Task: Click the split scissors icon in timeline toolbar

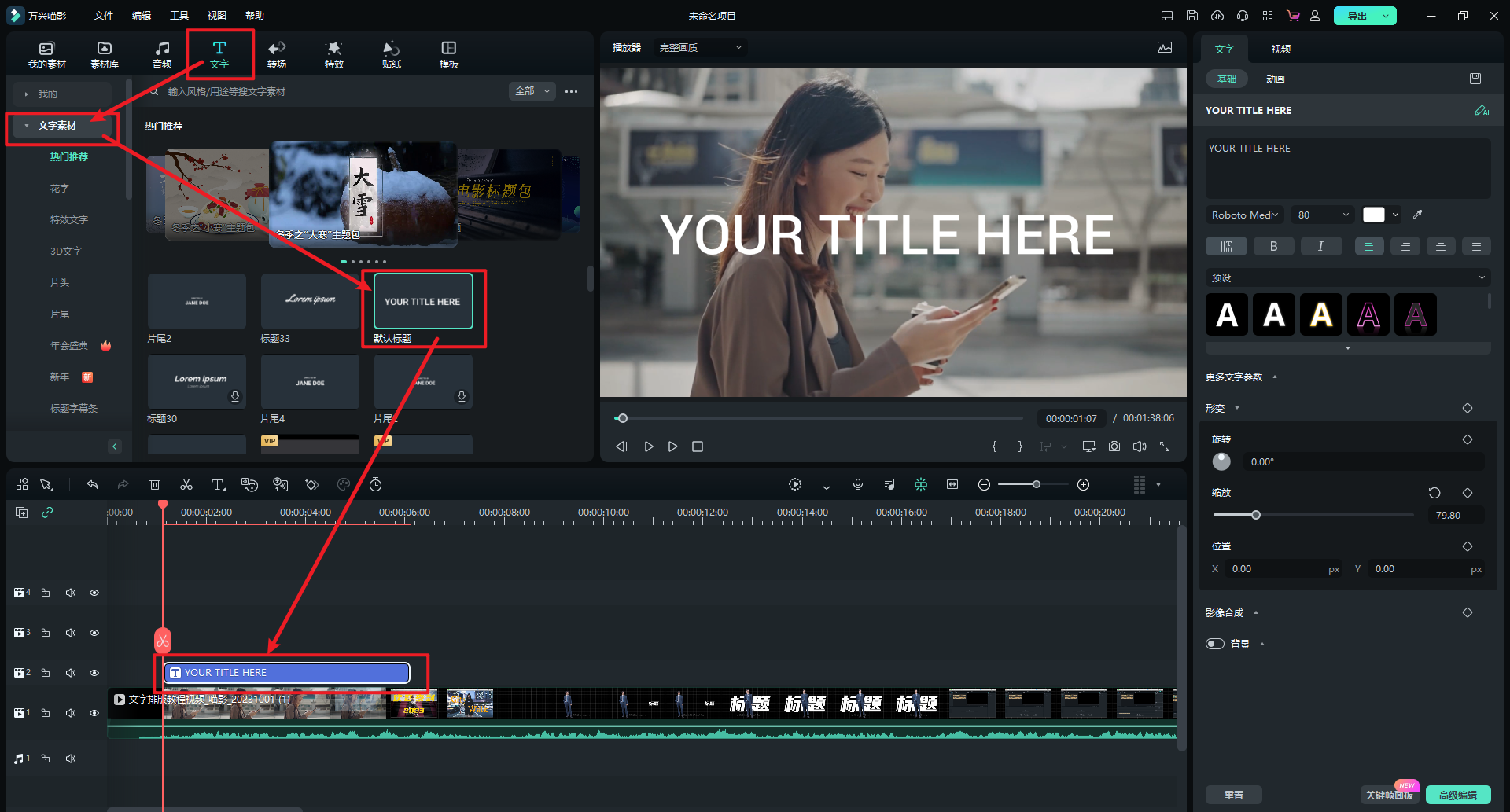Action: 186,485
